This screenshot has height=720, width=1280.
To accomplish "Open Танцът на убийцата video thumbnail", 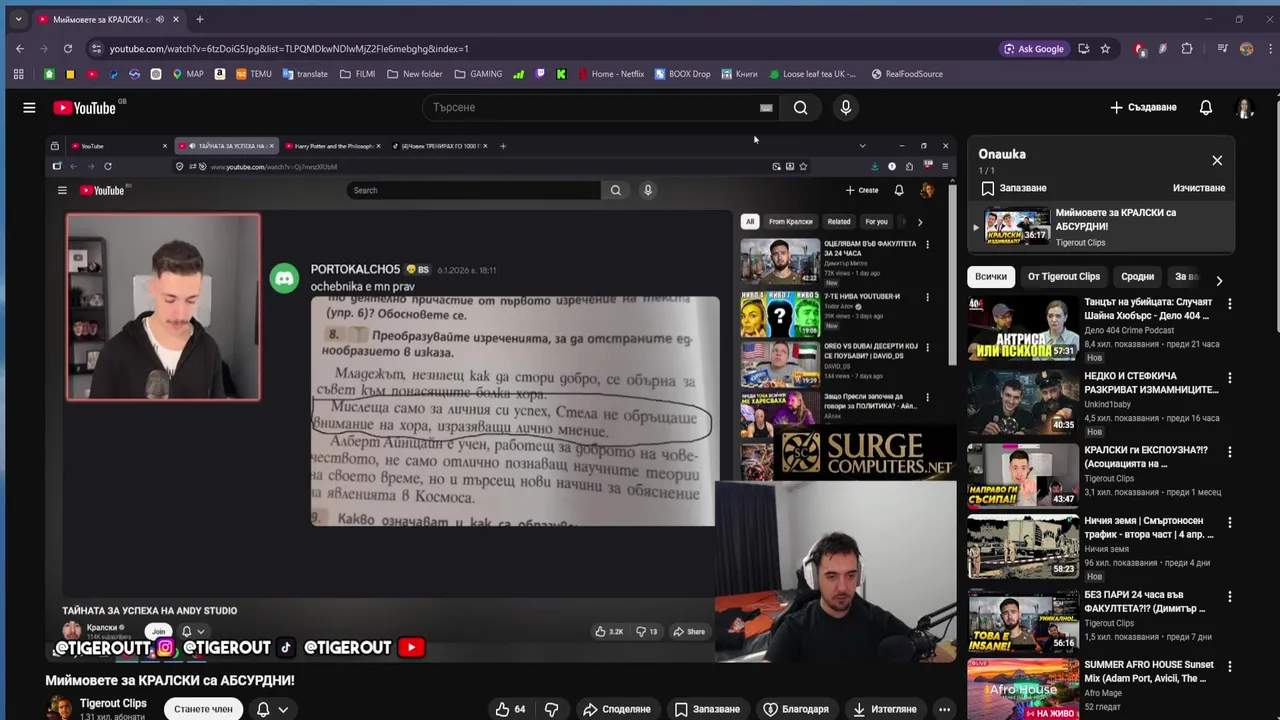I will (1022, 328).
